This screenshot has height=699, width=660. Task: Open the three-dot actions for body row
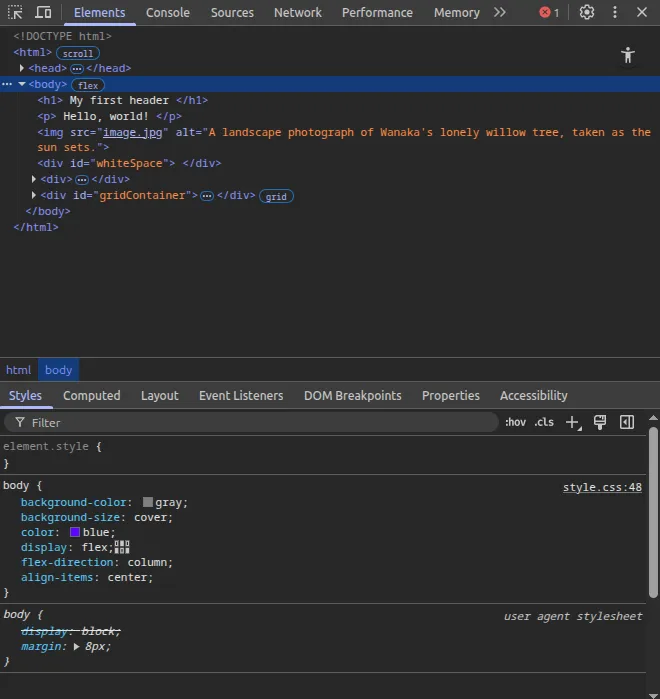pyautogui.click(x=7, y=84)
